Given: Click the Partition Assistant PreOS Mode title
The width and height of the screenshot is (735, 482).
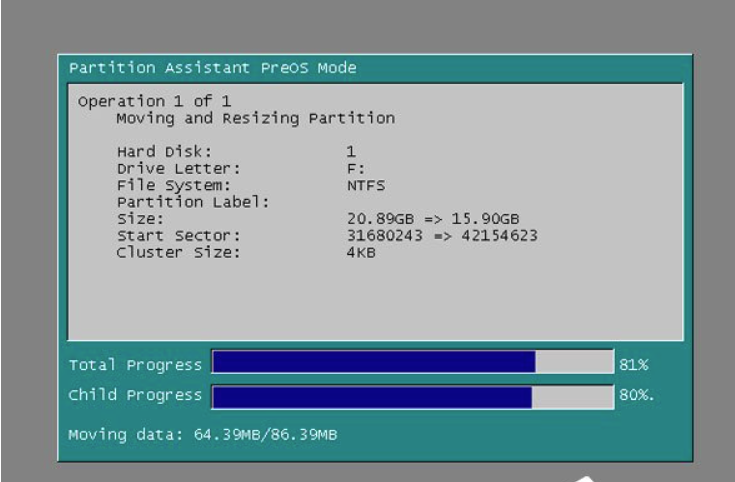Looking at the screenshot, I should (212, 69).
